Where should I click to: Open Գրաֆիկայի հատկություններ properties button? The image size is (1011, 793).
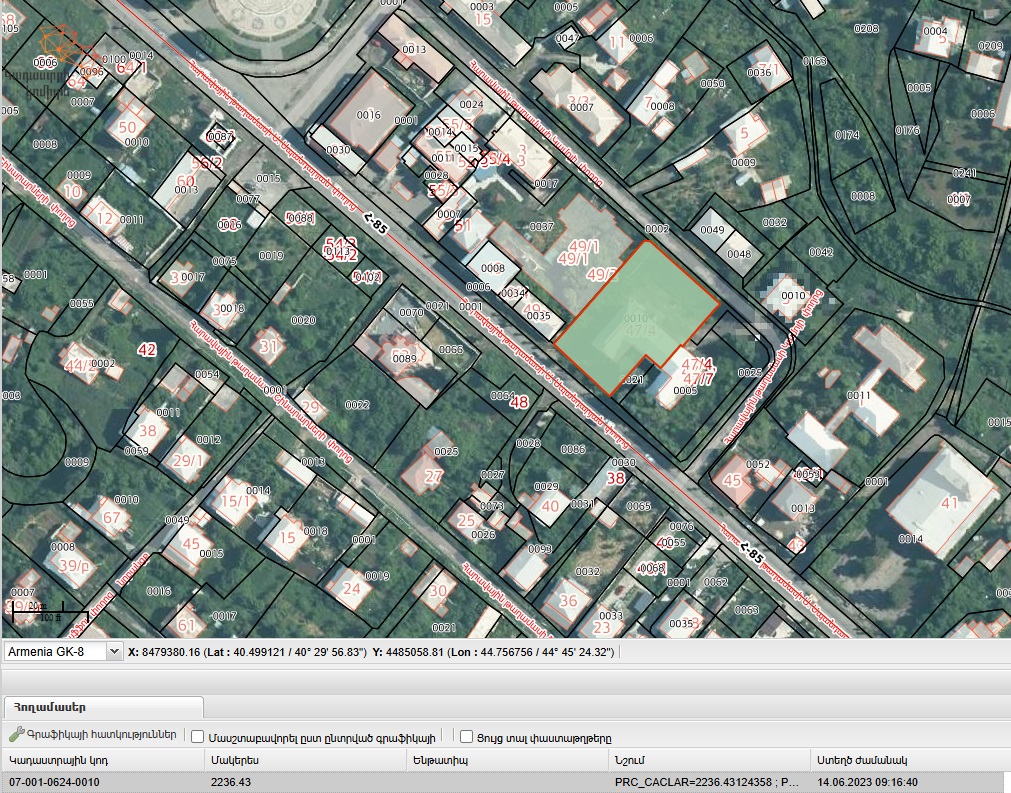click(93, 734)
